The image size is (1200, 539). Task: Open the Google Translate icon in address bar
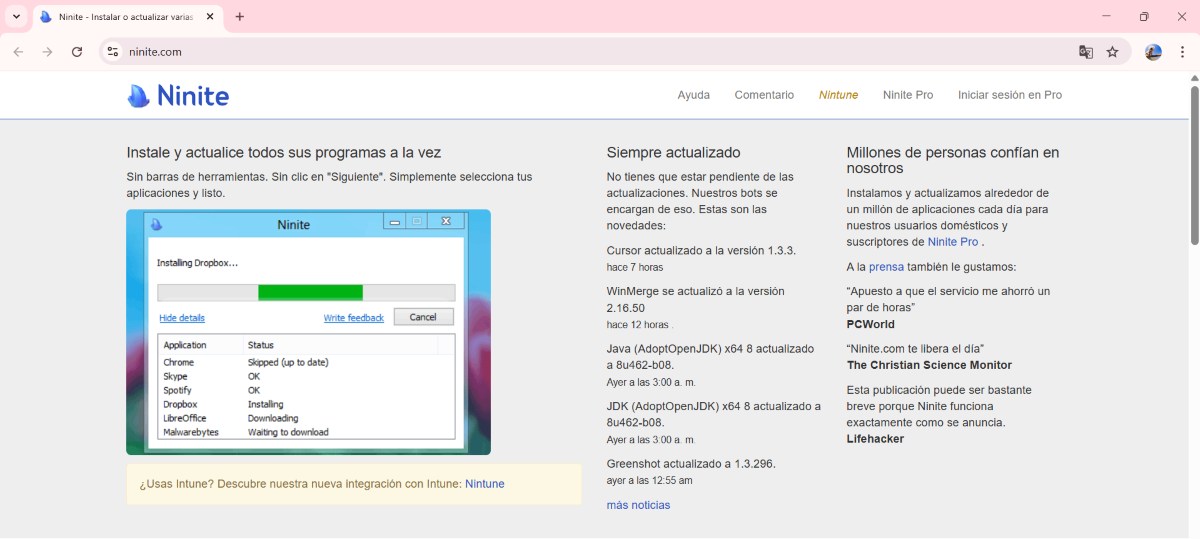1086,52
